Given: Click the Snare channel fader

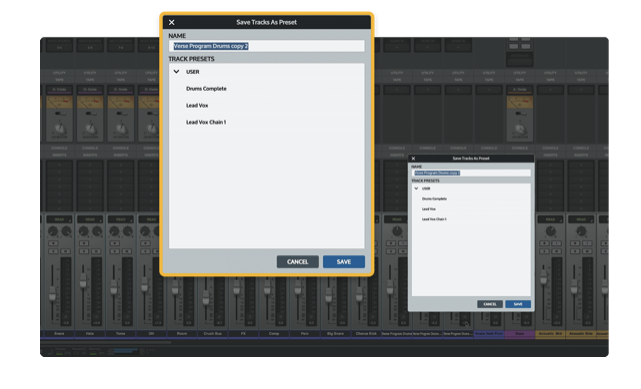Looking at the screenshot, I should pyautogui.click(x=52, y=293).
